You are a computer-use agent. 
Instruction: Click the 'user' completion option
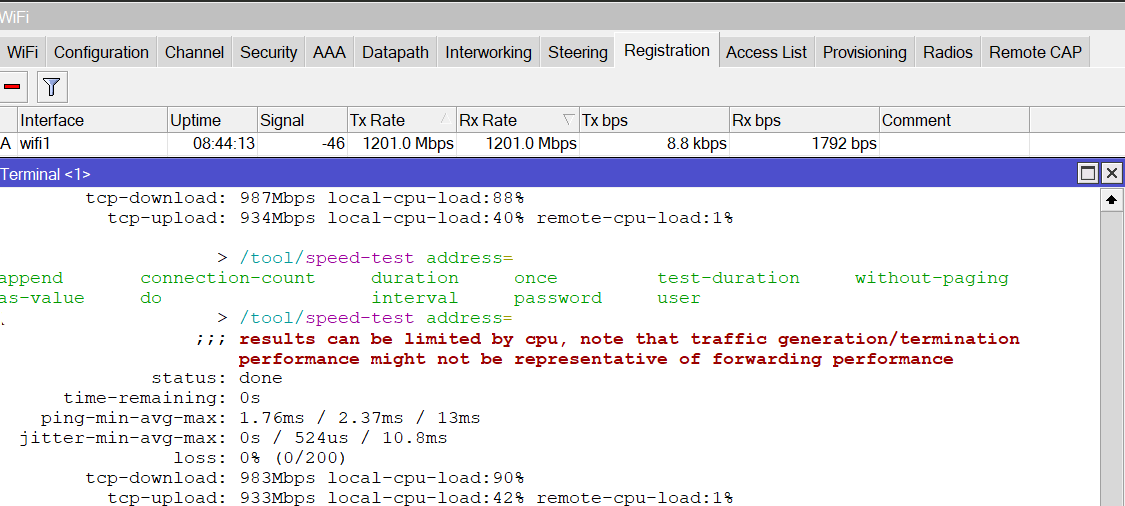tap(679, 298)
